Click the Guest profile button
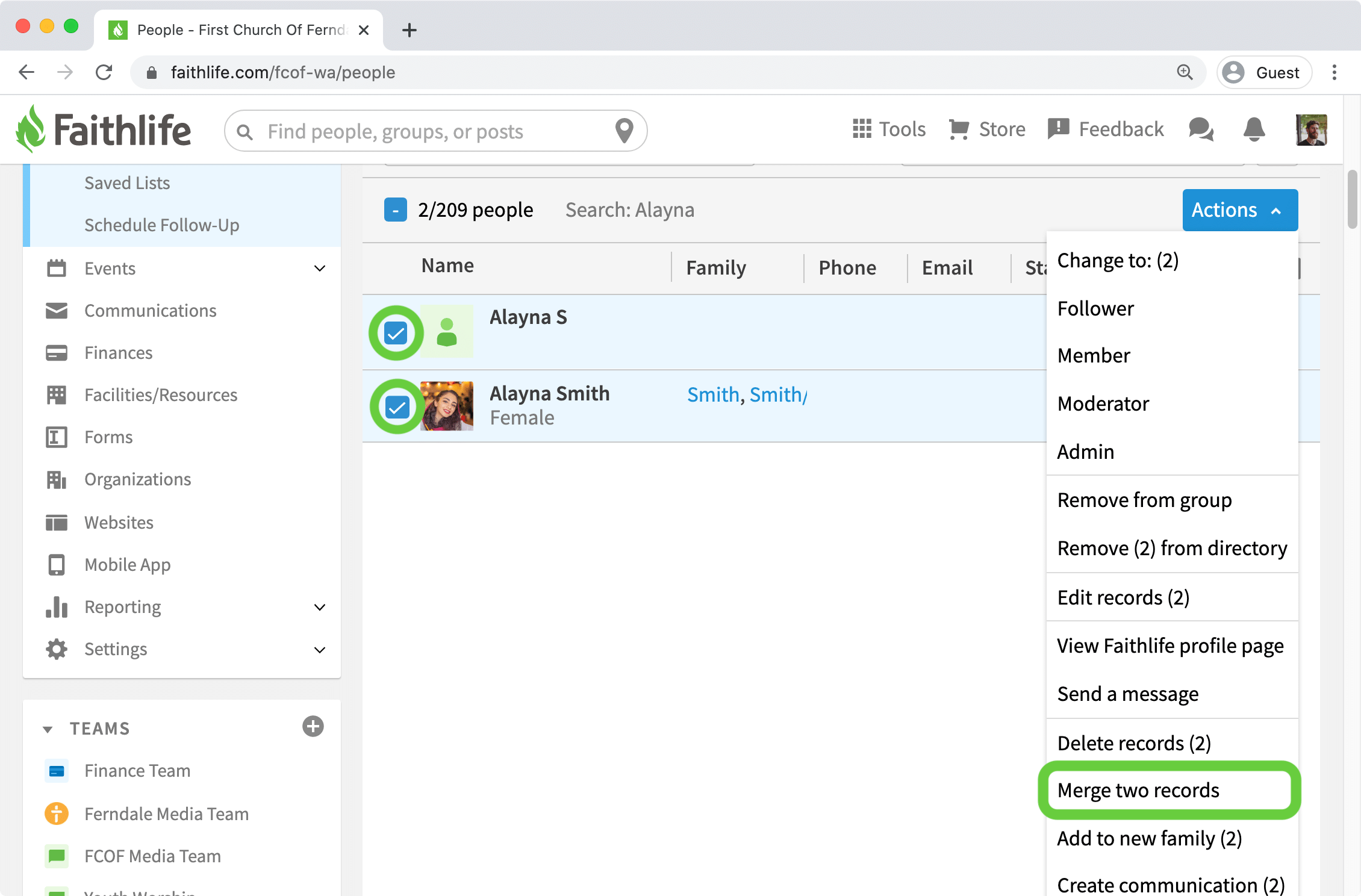 1264,72
